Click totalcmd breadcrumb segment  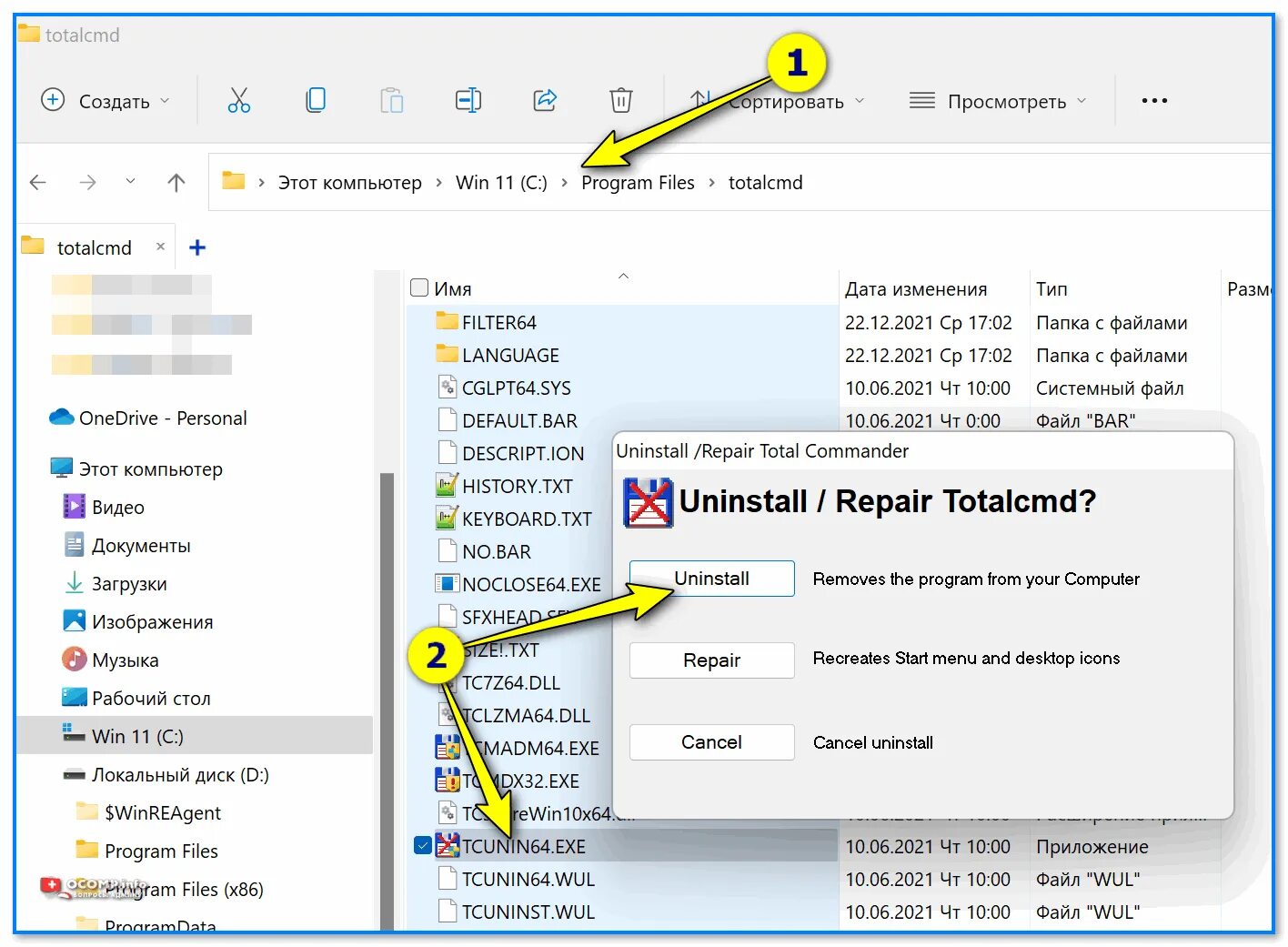[x=766, y=183]
